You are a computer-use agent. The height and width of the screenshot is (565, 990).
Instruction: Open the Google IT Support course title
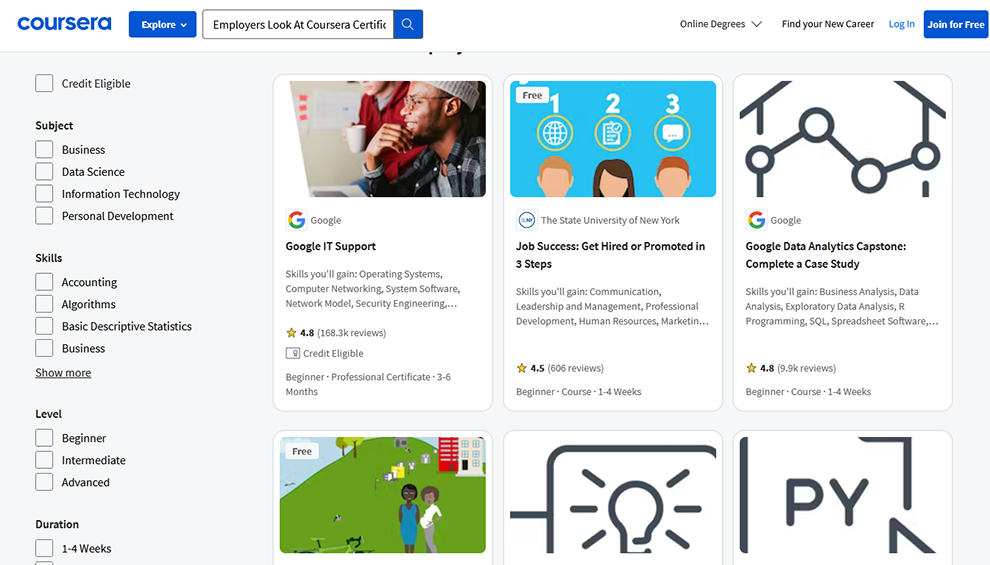pos(330,246)
